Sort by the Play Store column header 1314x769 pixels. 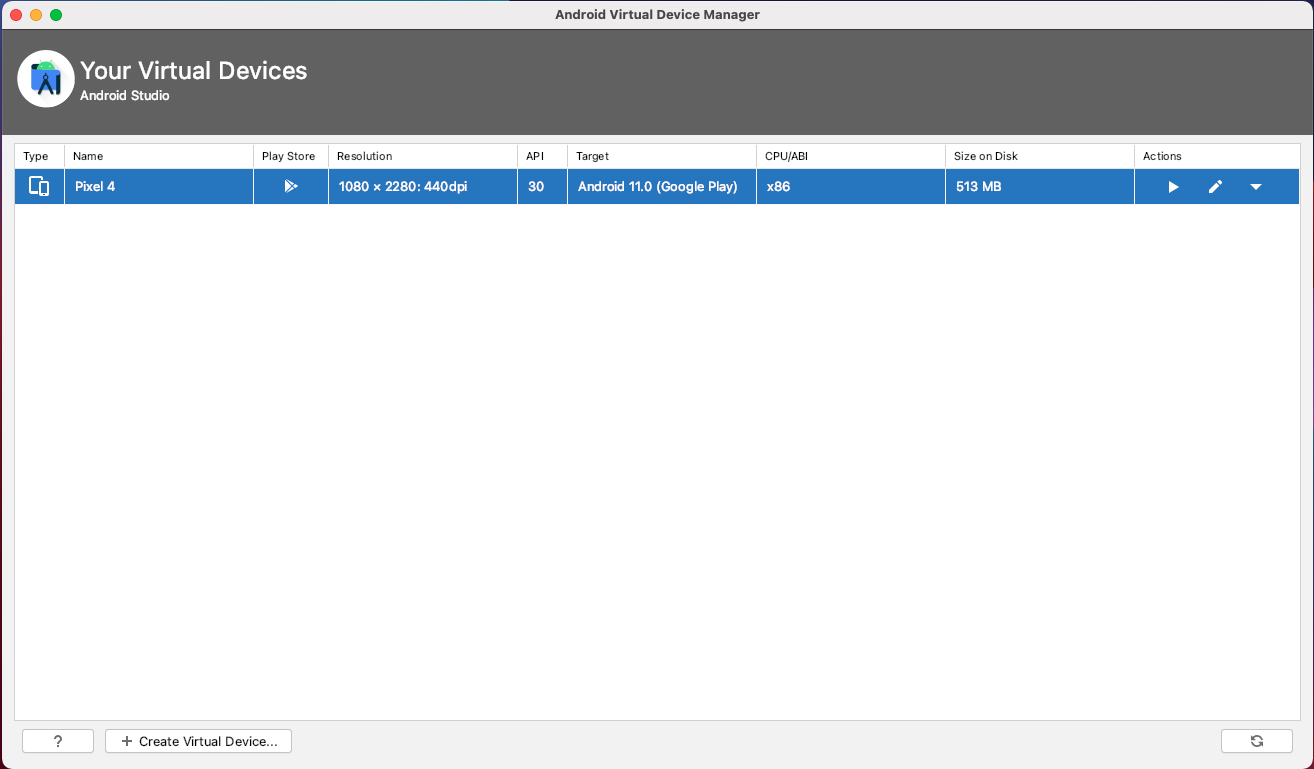(291, 156)
